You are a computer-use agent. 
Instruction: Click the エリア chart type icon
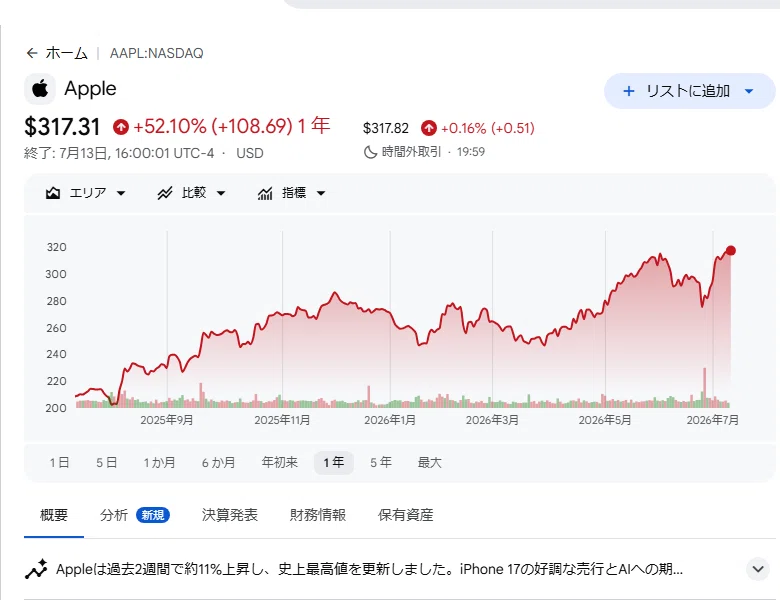[53, 193]
